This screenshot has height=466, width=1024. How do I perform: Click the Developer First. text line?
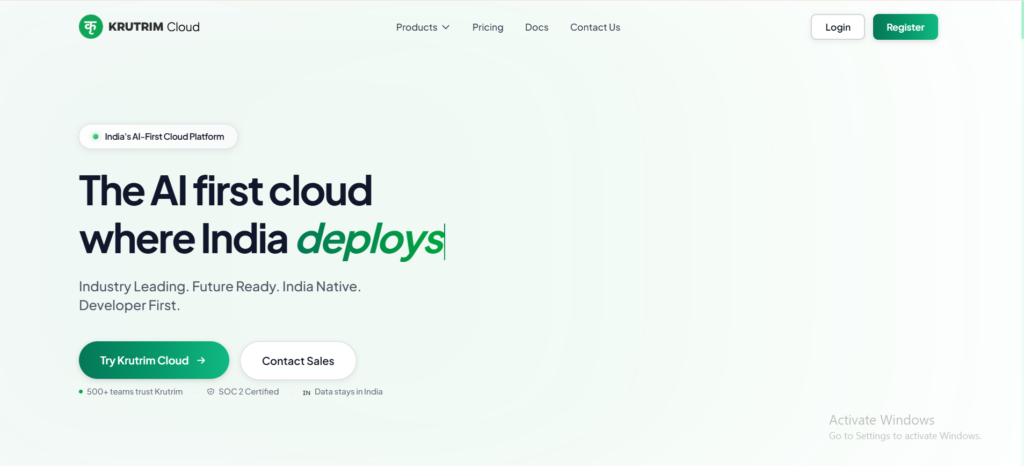click(129, 305)
